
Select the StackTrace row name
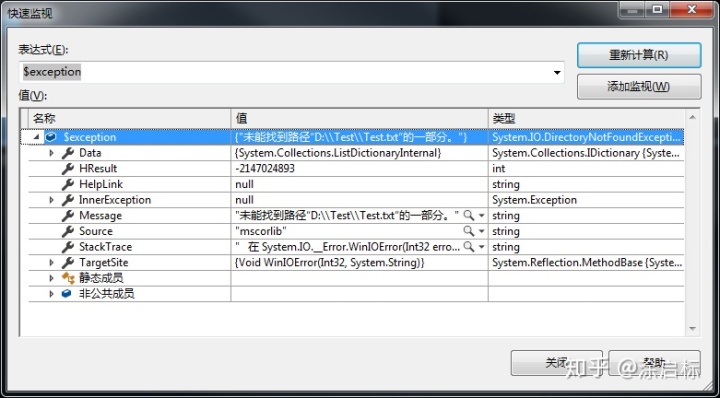[x=105, y=247]
